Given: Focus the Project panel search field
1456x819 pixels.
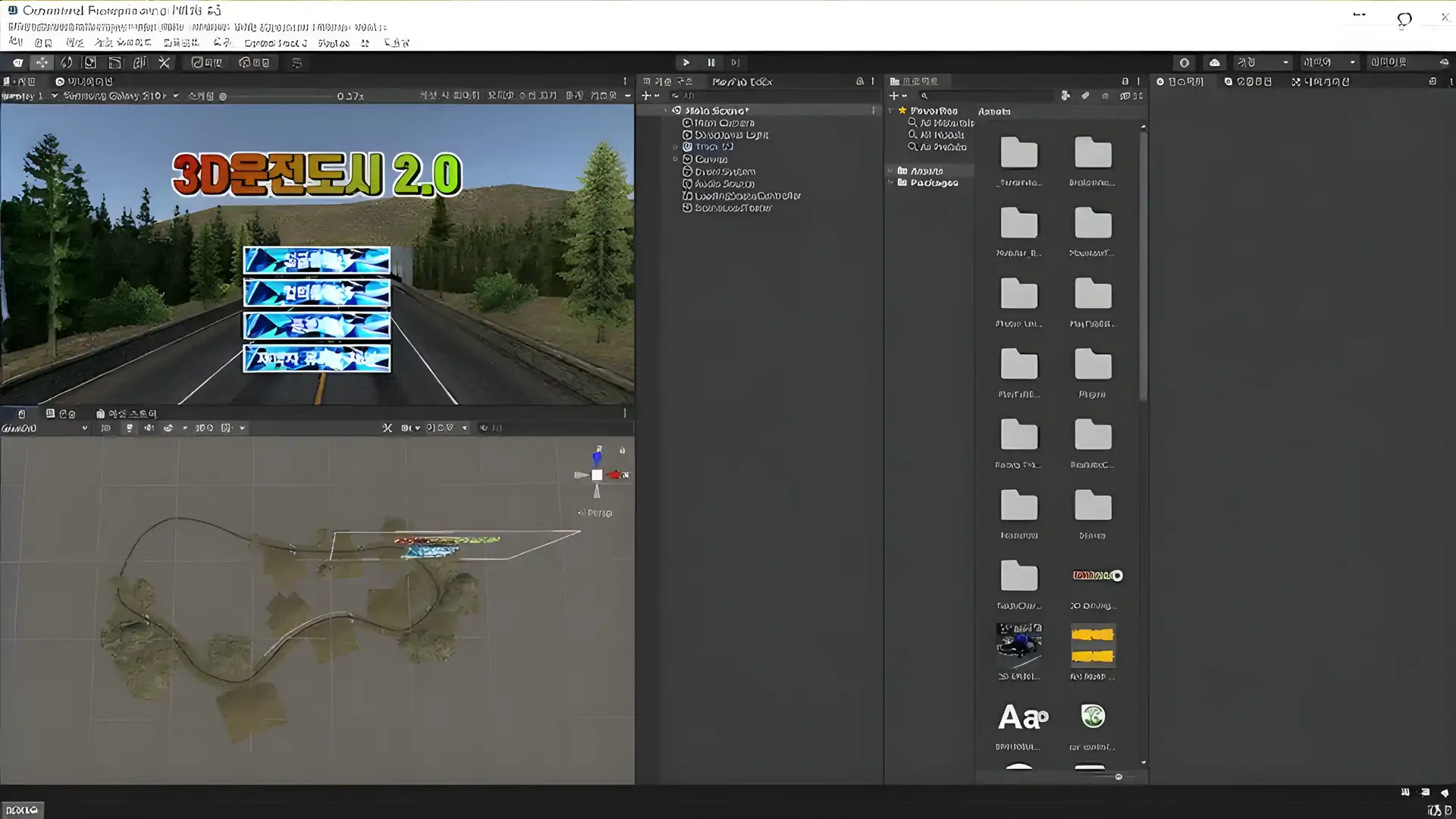Looking at the screenshot, I should (986, 96).
